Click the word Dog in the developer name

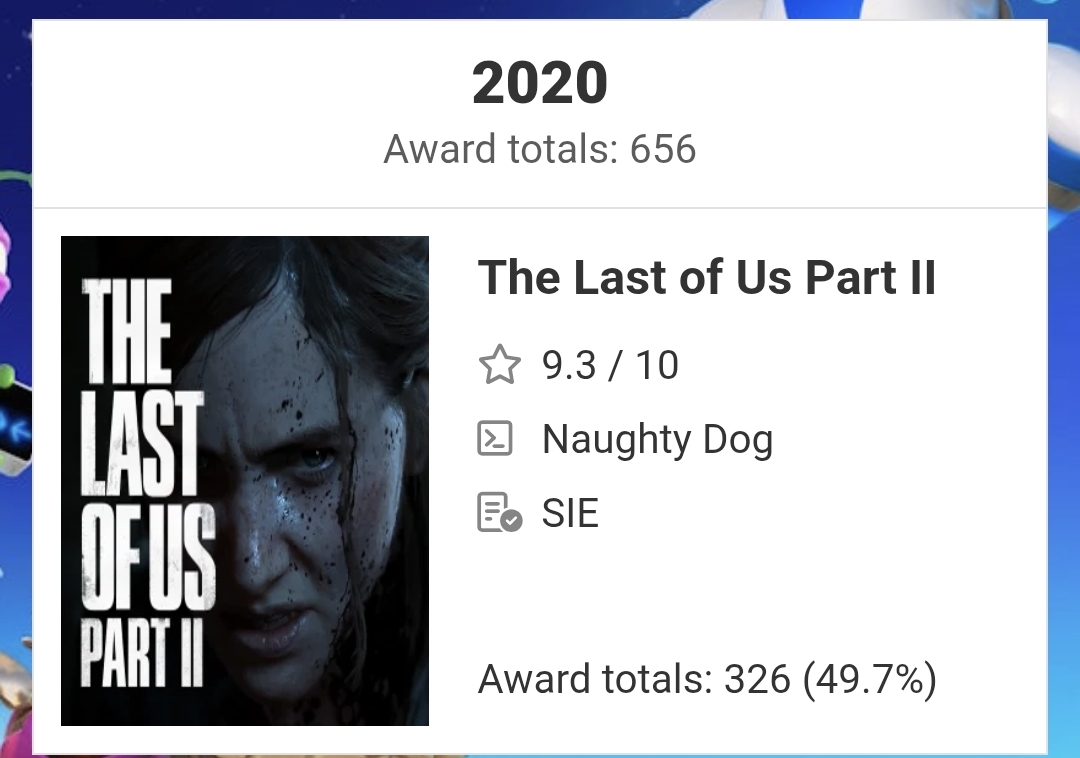pos(738,439)
